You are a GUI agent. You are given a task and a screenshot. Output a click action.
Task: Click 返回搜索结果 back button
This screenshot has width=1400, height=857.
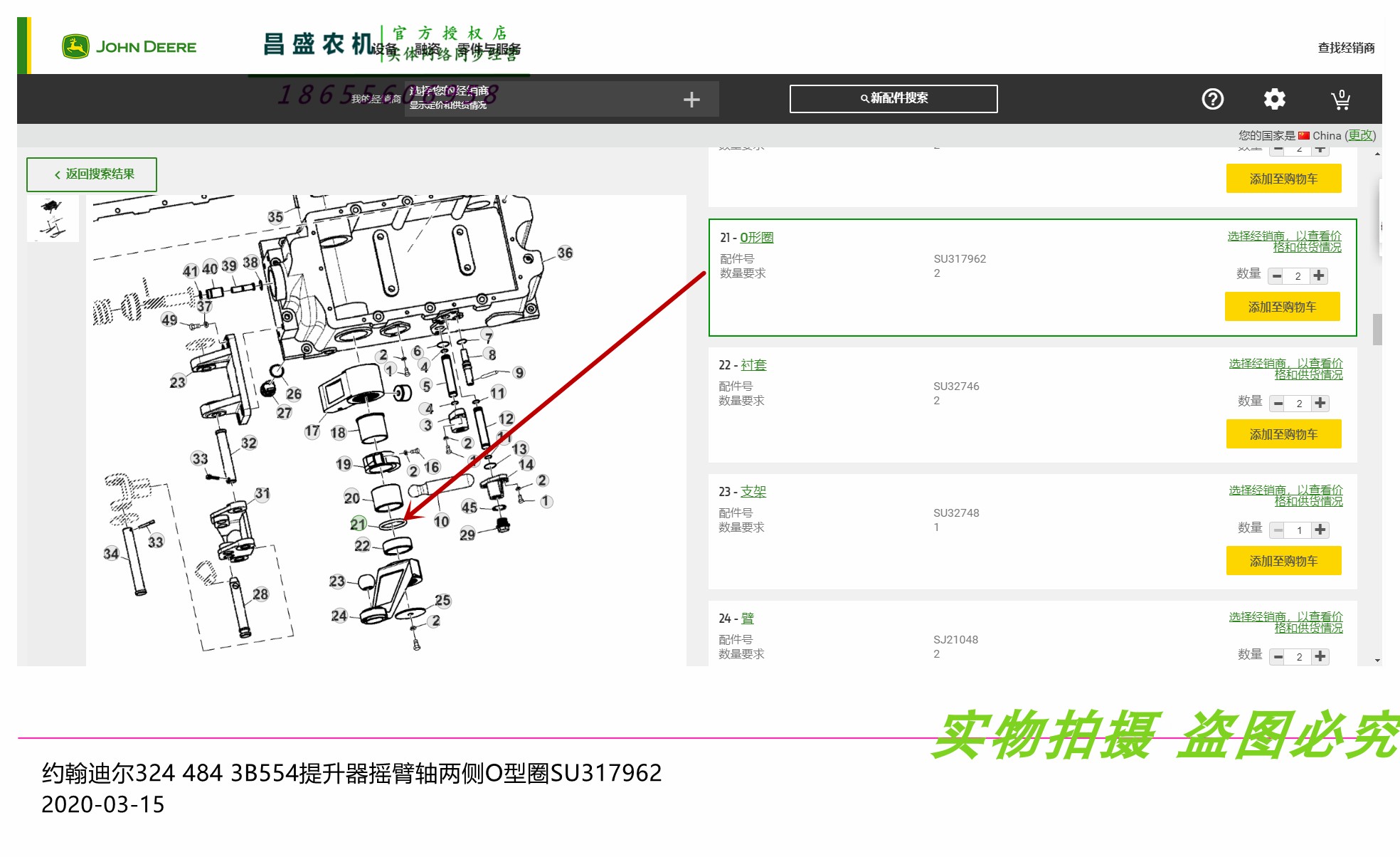tap(92, 174)
